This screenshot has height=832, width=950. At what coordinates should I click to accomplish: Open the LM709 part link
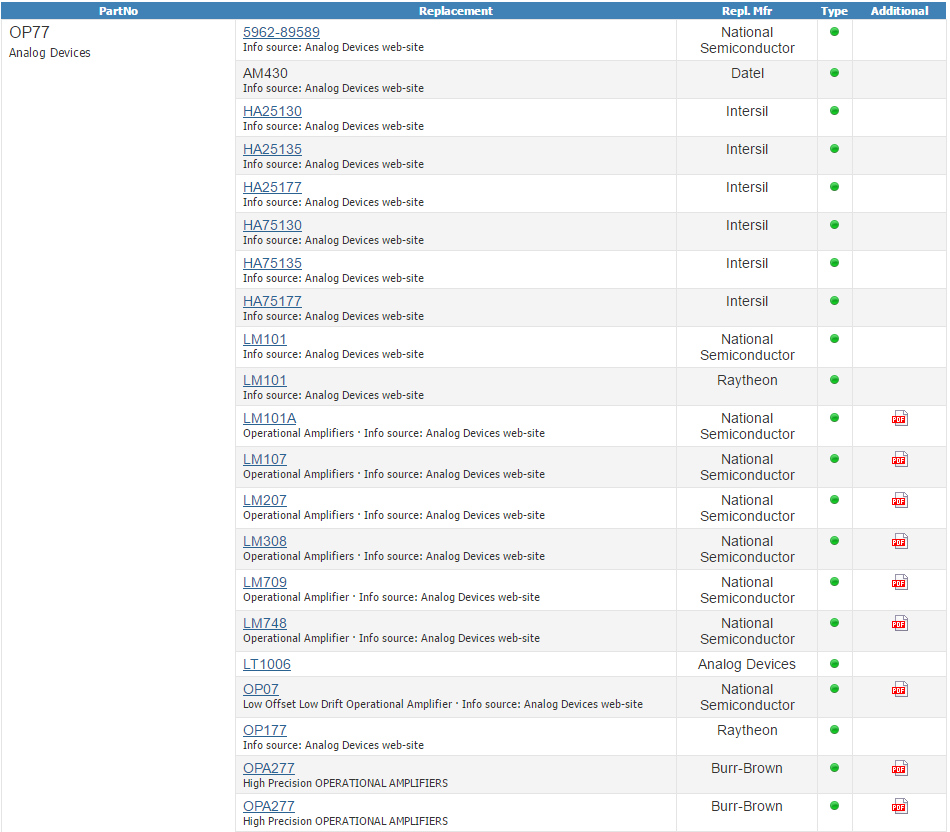tap(265, 582)
